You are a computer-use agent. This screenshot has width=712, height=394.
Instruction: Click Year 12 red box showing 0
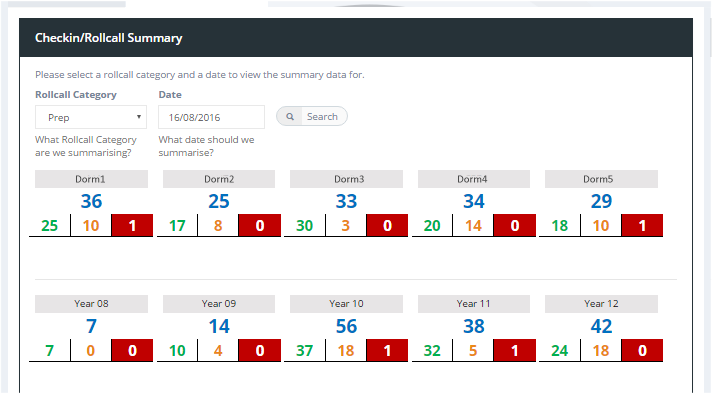642,350
